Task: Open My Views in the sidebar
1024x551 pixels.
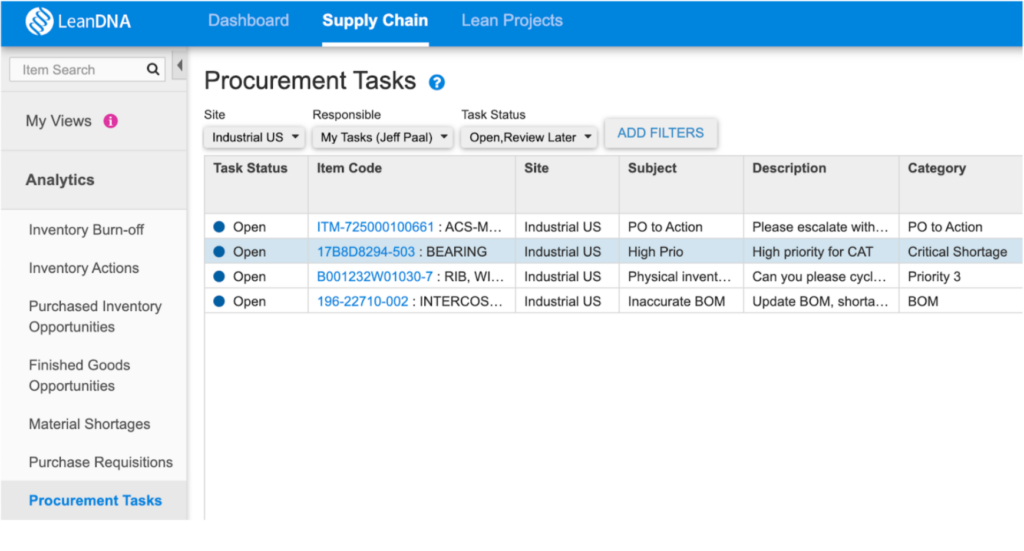Action: point(58,121)
